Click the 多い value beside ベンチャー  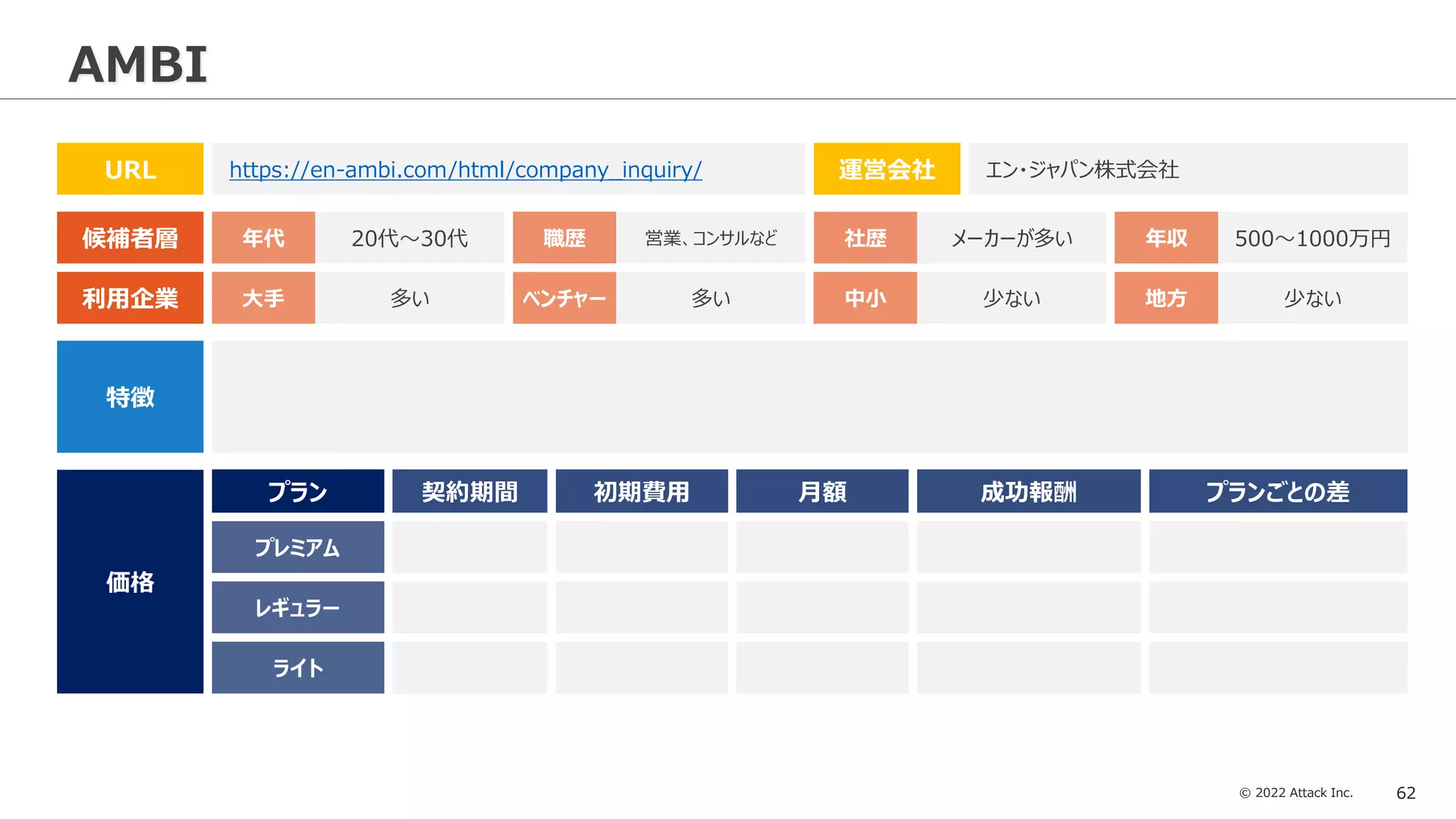pos(711,298)
